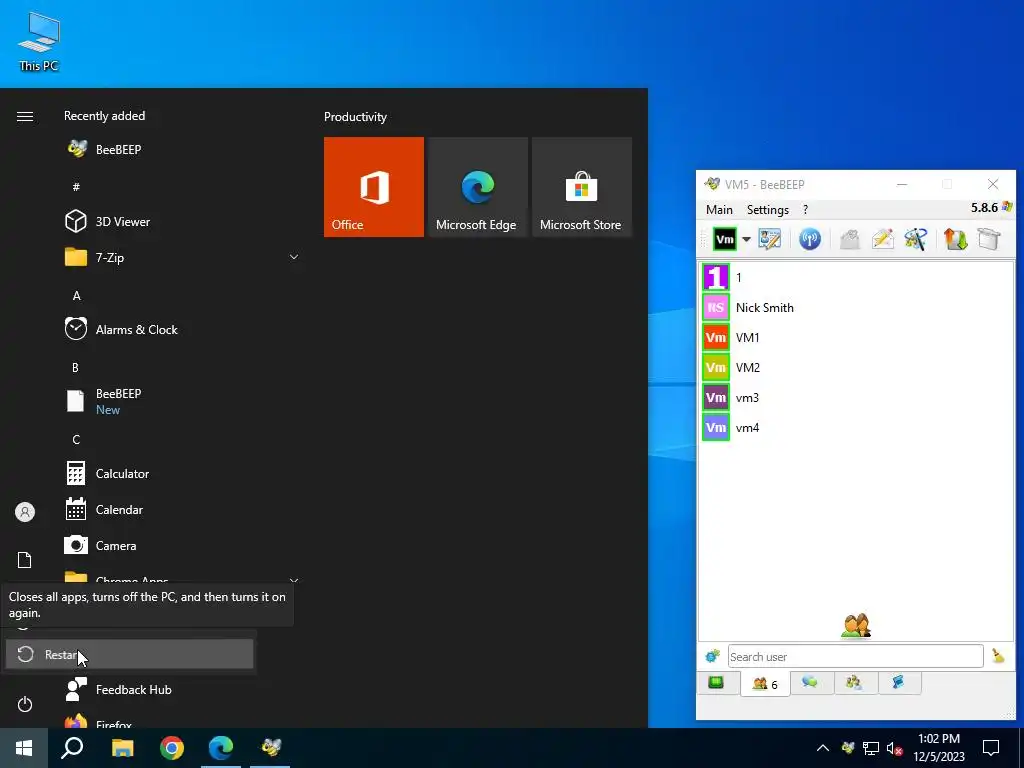Open Google Chrome from the taskbar
Screen dimensions: 1024x768
pyautogui.click(x=172, y=748)
